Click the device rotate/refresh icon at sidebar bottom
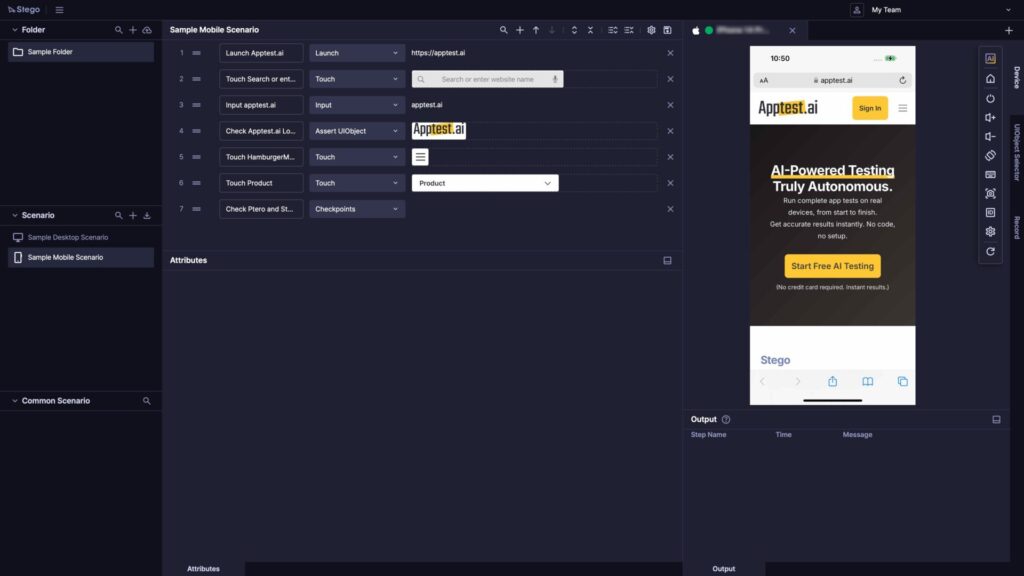 [990, 251]
